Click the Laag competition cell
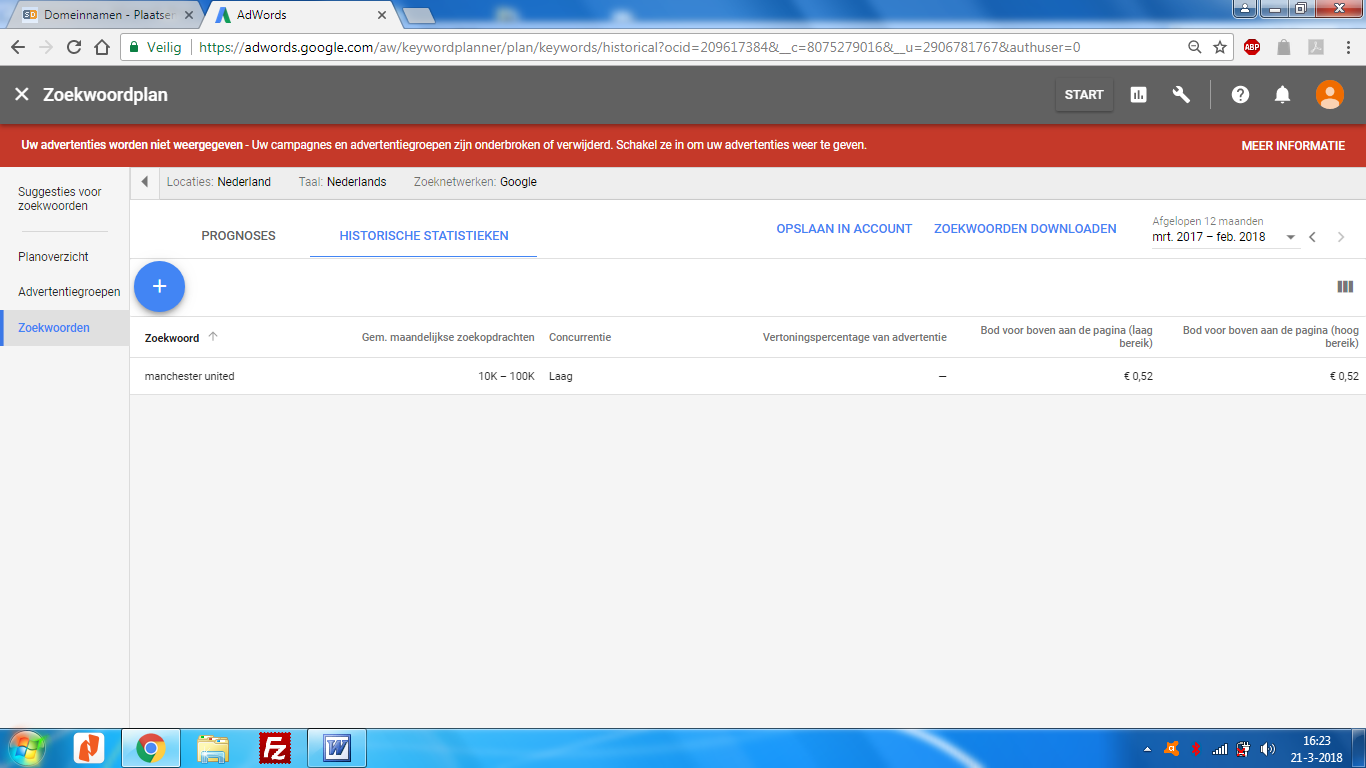1366x768 pixels. click(561, 376)
